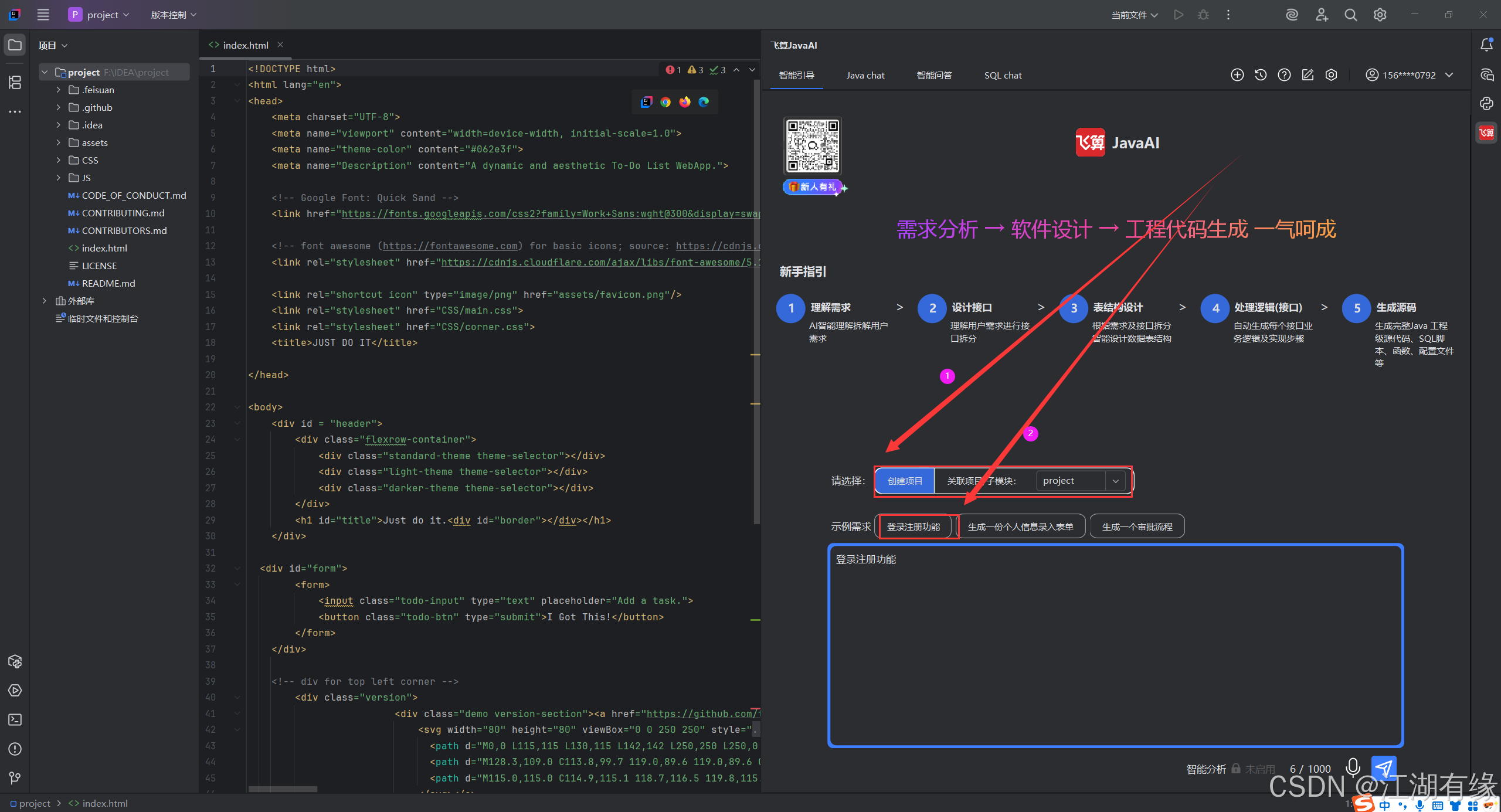Expand the assets folder
The image size is (1501, 812).
coord(58,142)
